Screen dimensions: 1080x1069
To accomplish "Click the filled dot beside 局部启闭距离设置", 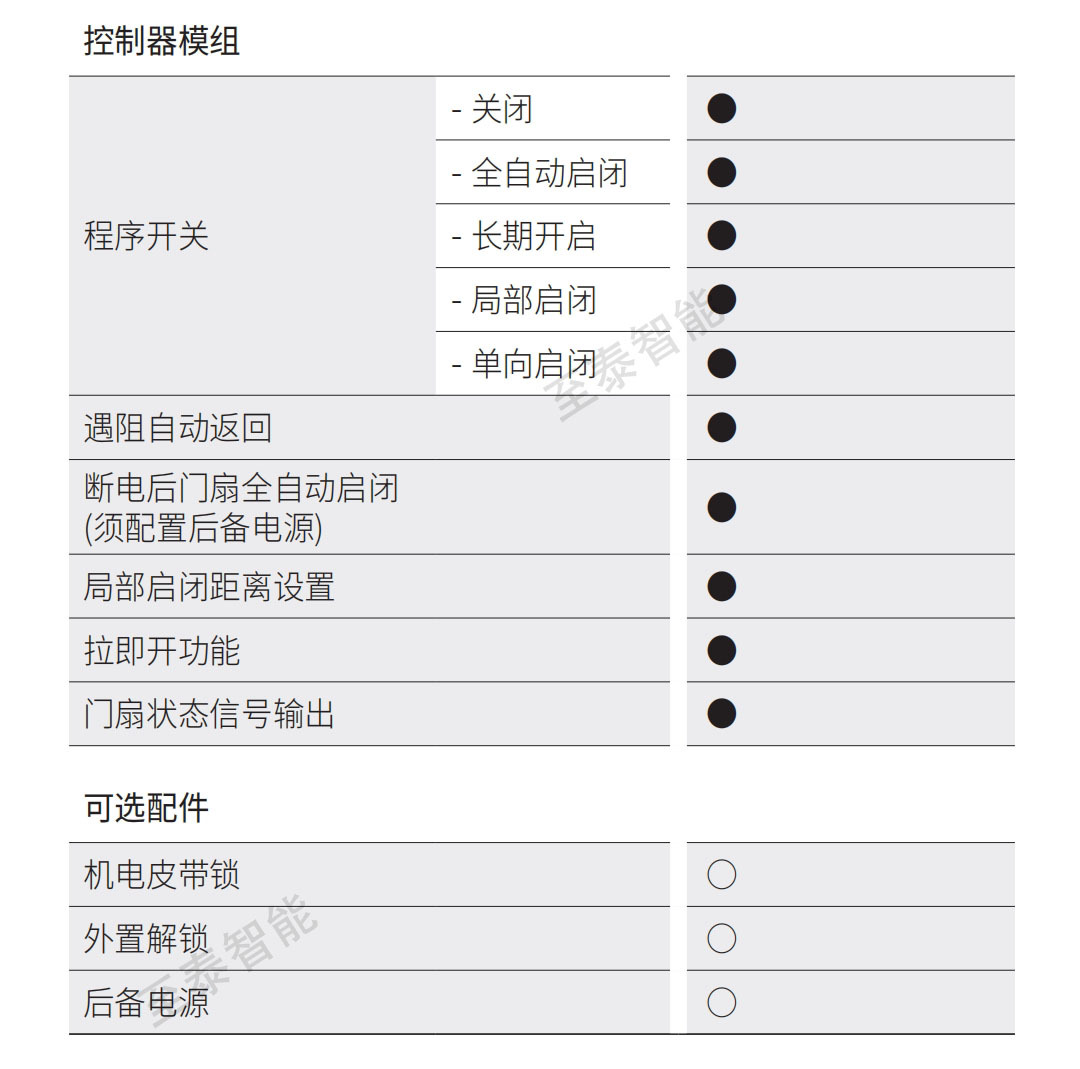I will point(721,586).
